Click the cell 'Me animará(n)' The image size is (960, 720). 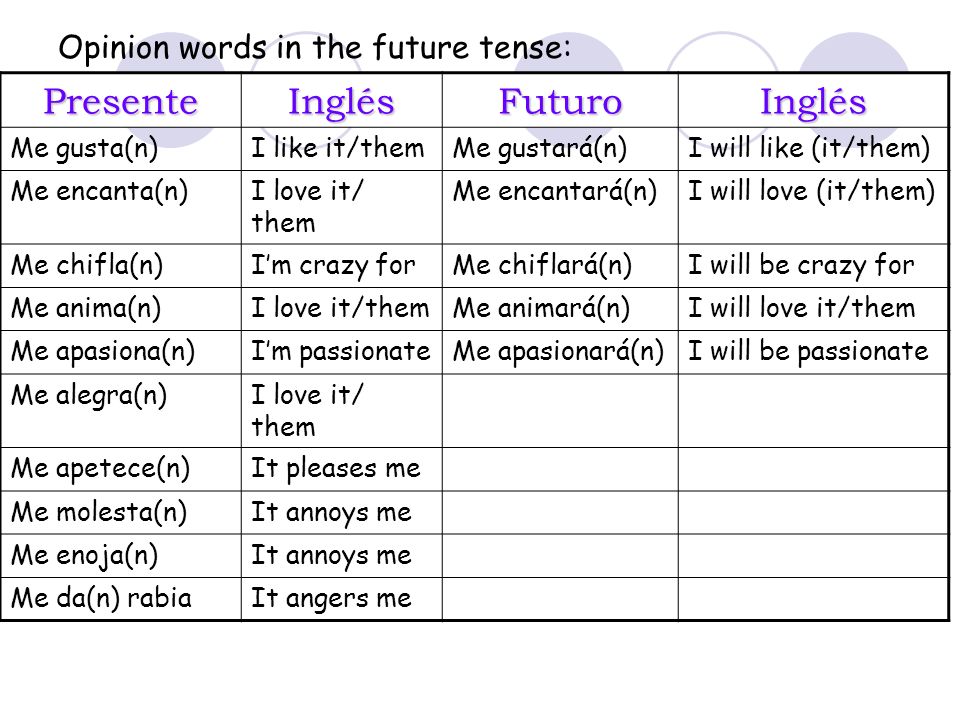point(560,309)
